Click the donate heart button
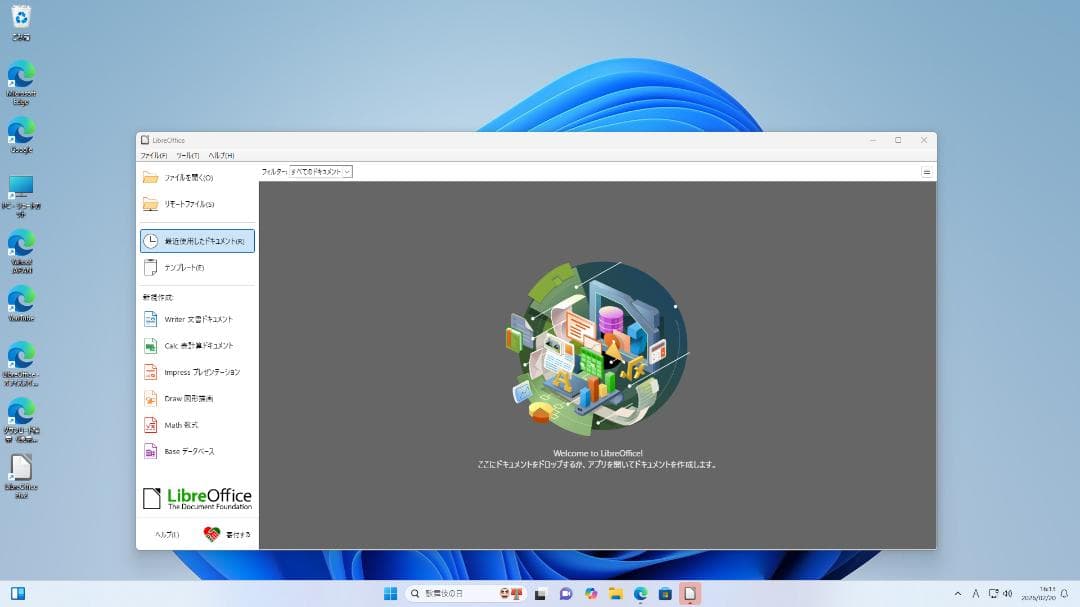Viewport: 1080px width, 607px height. coord(227,534)
